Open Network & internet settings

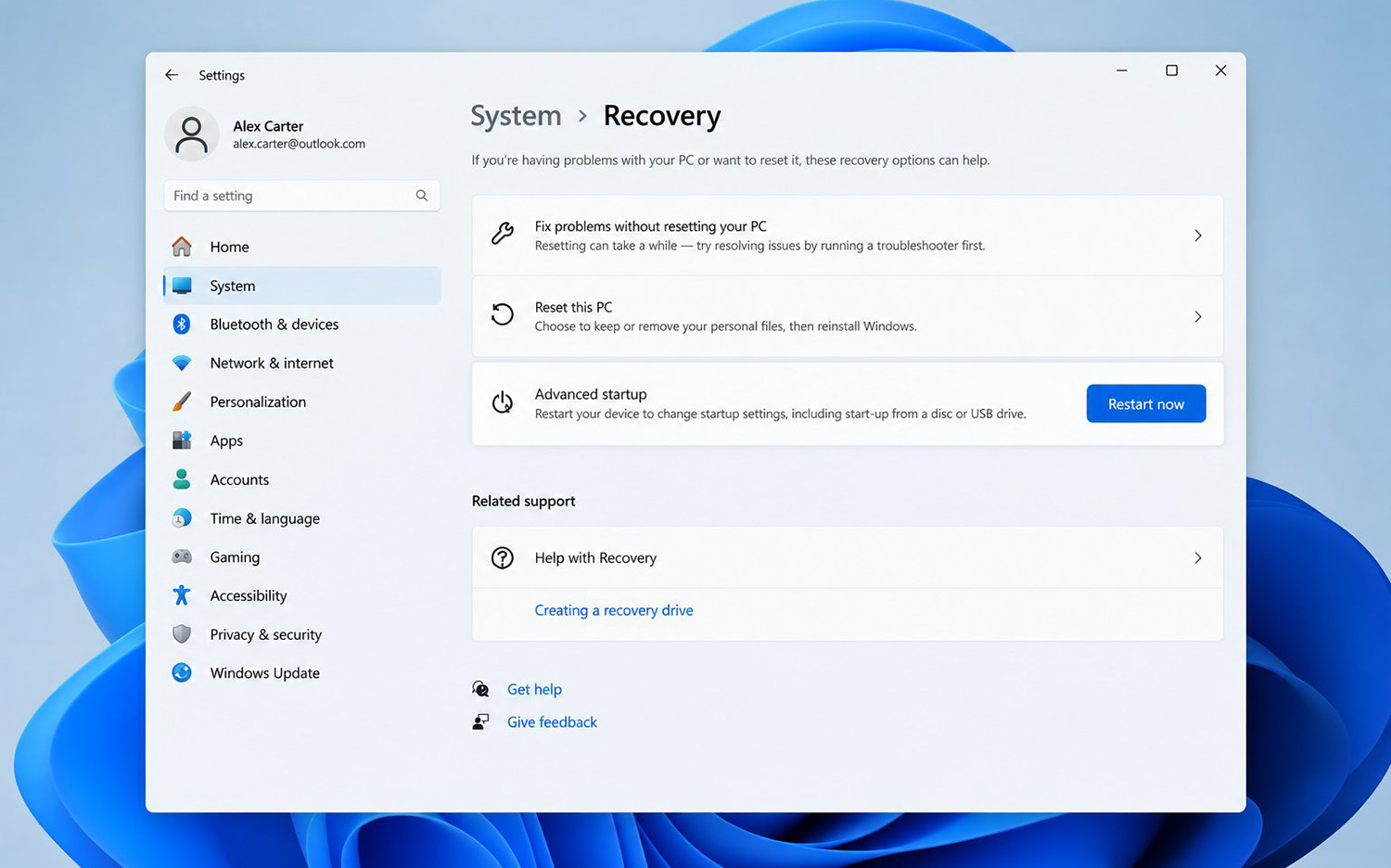click(x=302, y=363)
